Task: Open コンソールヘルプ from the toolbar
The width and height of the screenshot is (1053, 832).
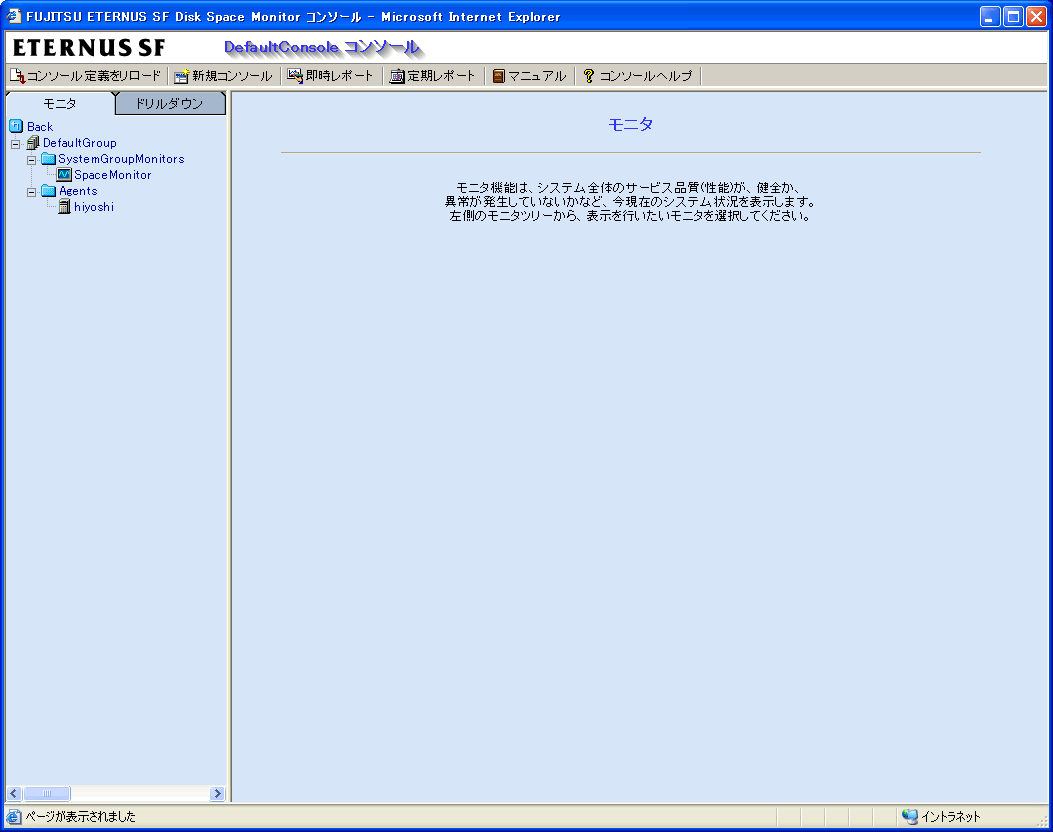Action: pos(637,76)
